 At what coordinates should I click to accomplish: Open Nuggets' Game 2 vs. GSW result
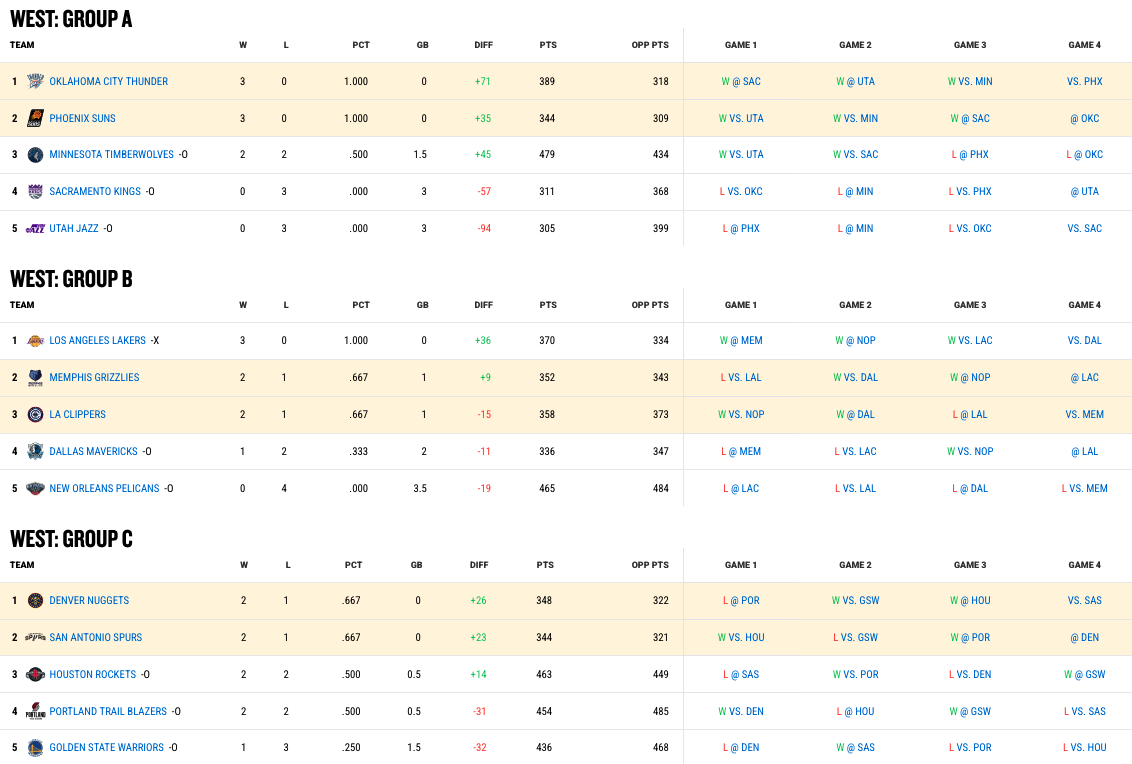click(855, 600)
